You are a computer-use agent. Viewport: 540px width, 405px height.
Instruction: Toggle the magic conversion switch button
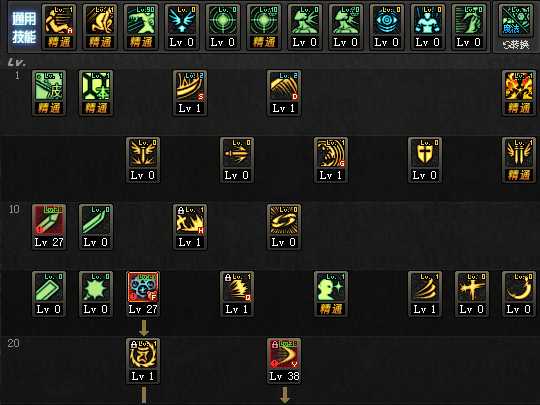tap(515, 27)
